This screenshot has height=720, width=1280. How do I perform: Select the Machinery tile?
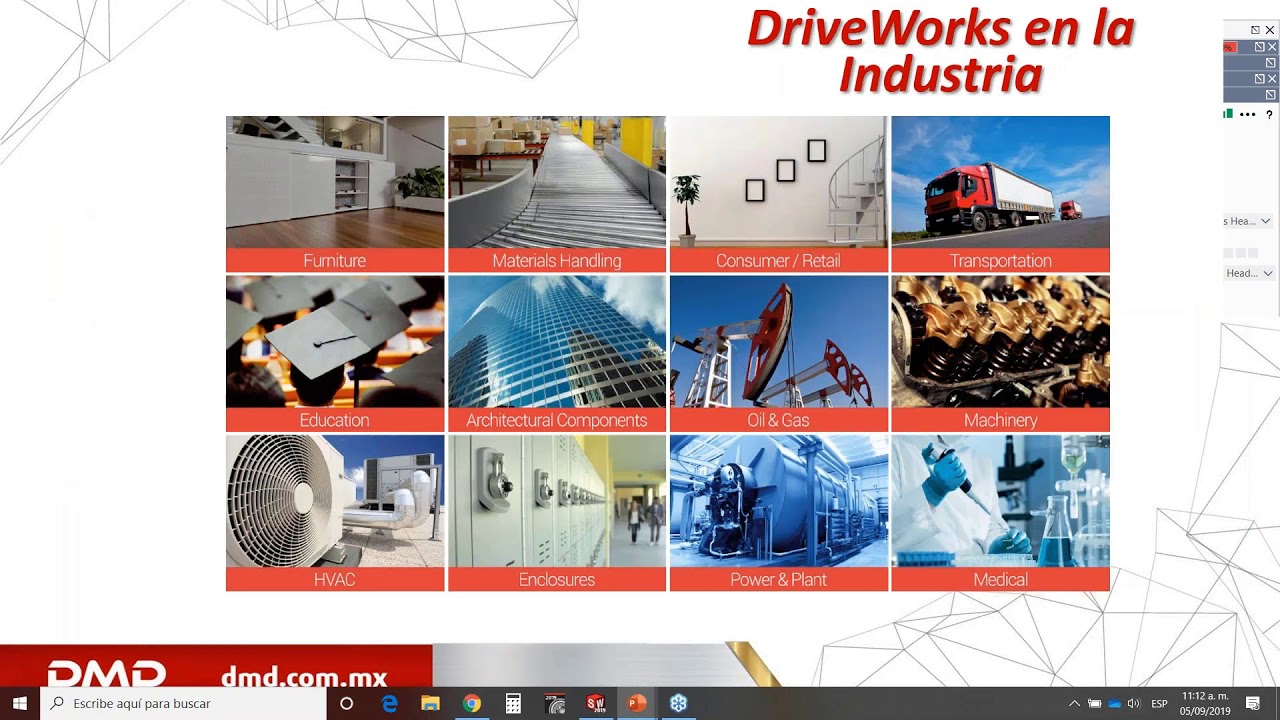coord(1001,353)
